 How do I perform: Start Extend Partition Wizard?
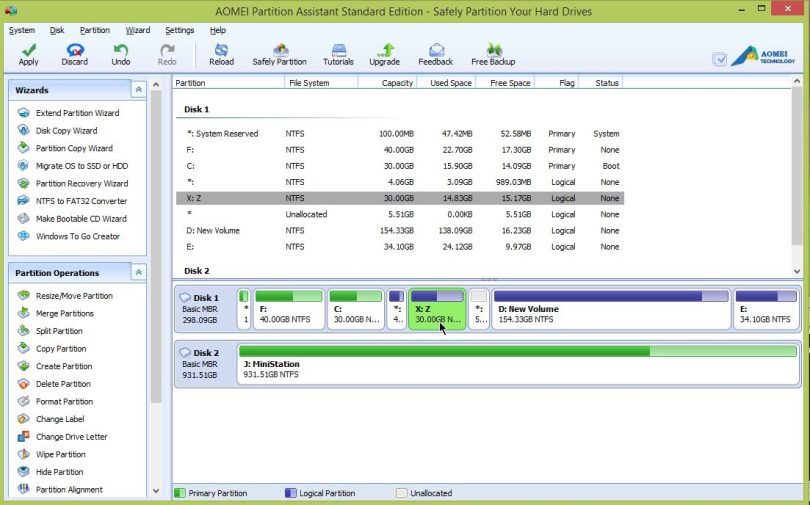point(77,113)
